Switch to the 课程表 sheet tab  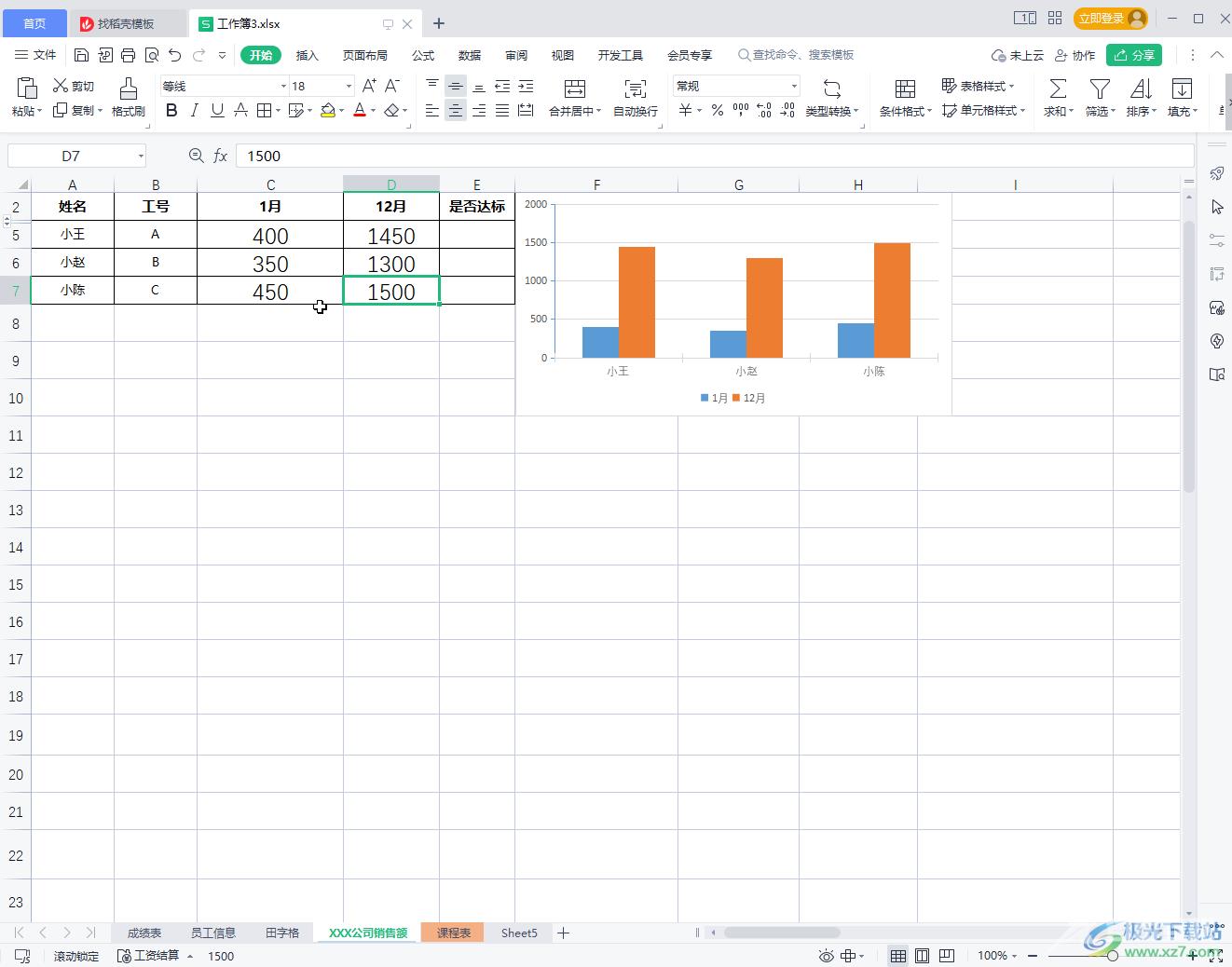454,933
